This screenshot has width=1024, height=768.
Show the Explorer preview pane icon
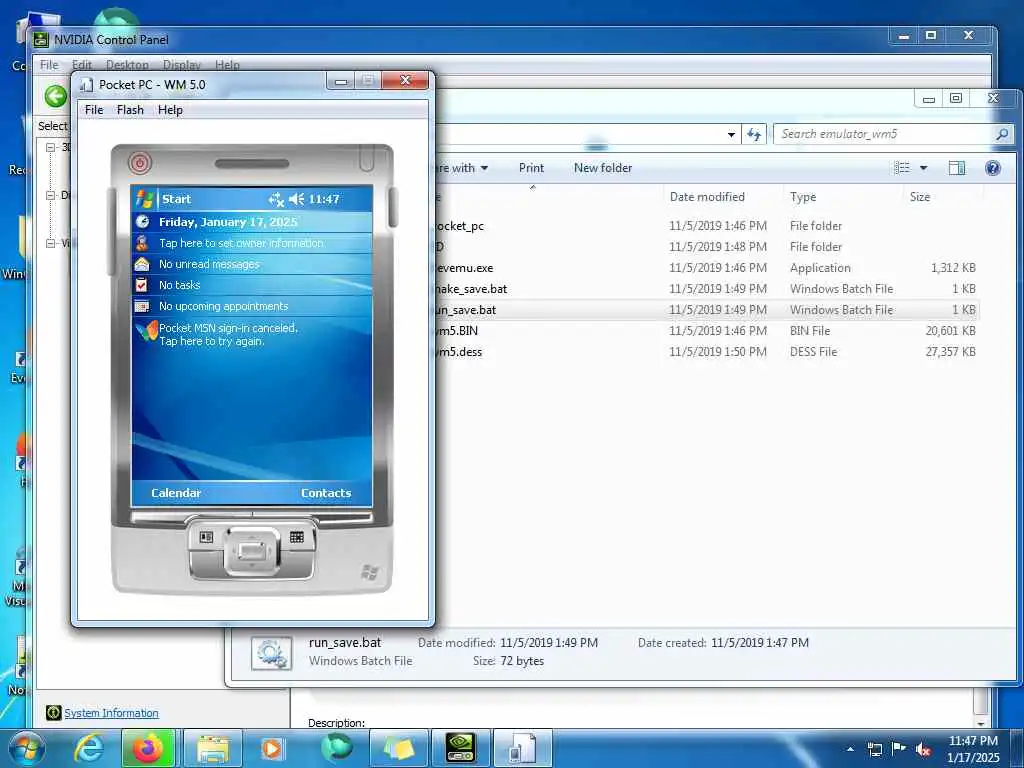[957, 168]
